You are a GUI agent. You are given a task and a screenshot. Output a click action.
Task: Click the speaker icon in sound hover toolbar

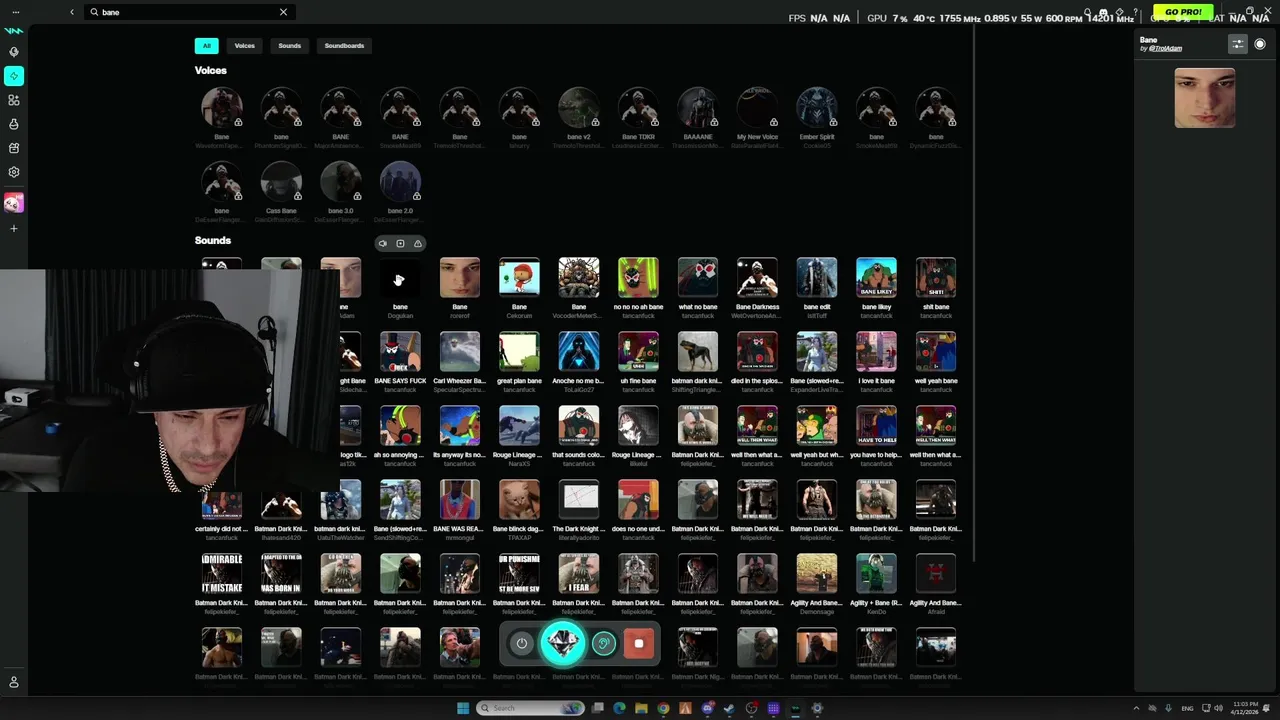point(382,244)
